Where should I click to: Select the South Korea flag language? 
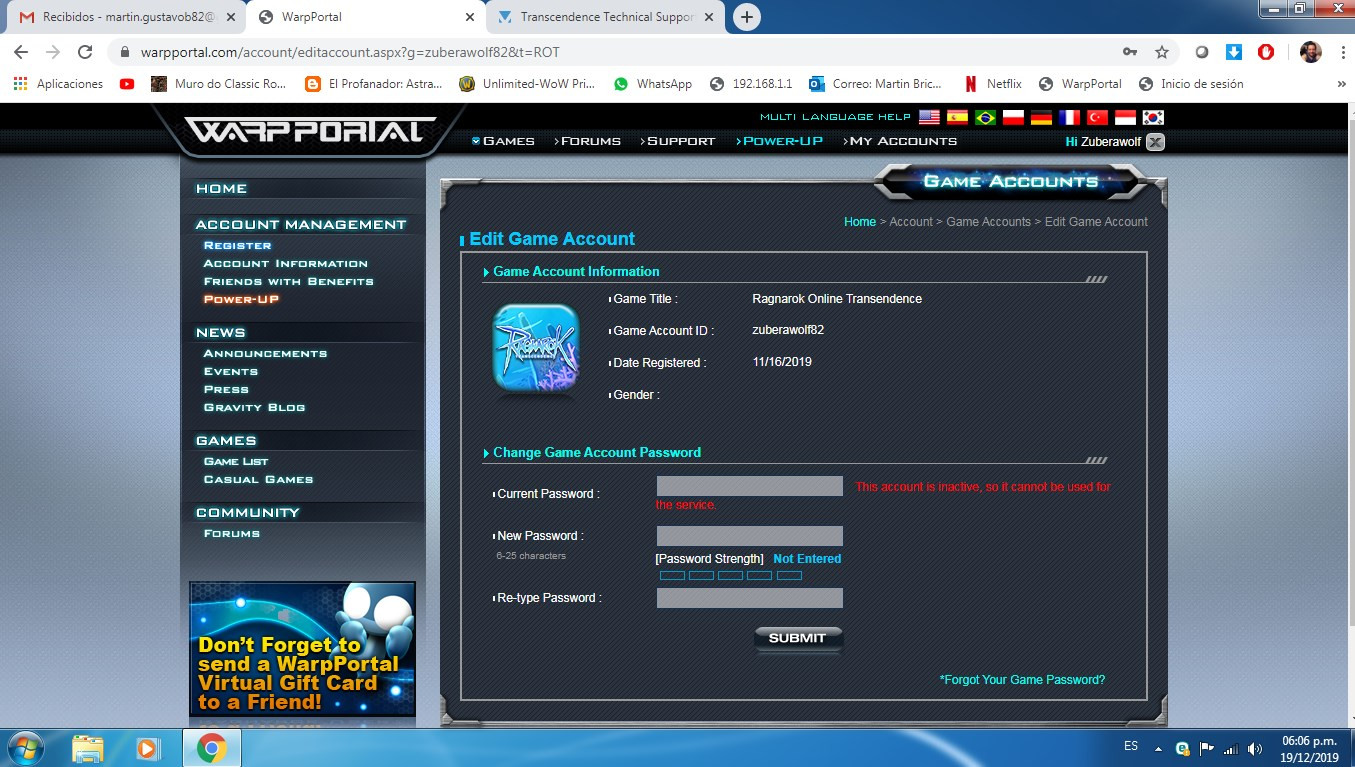[x=1153, y=117]
